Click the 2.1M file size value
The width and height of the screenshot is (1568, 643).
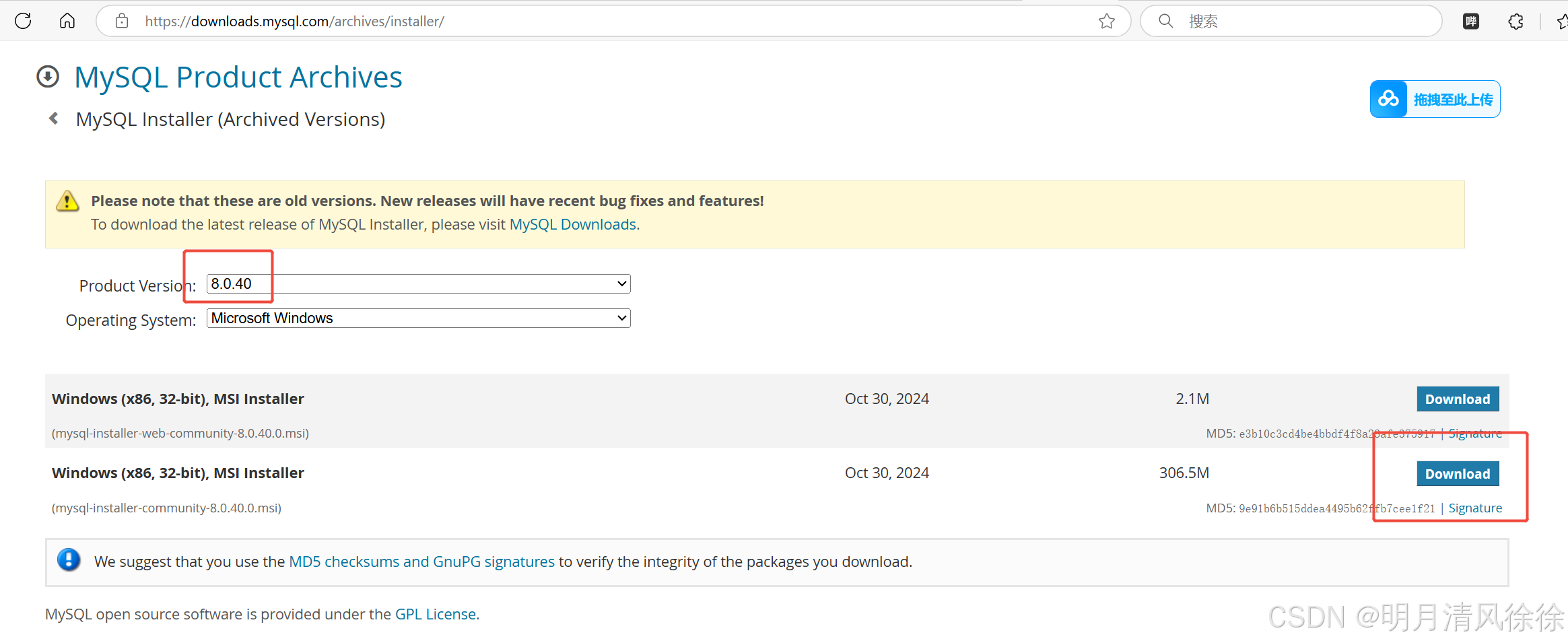[x=1192, y=399]
